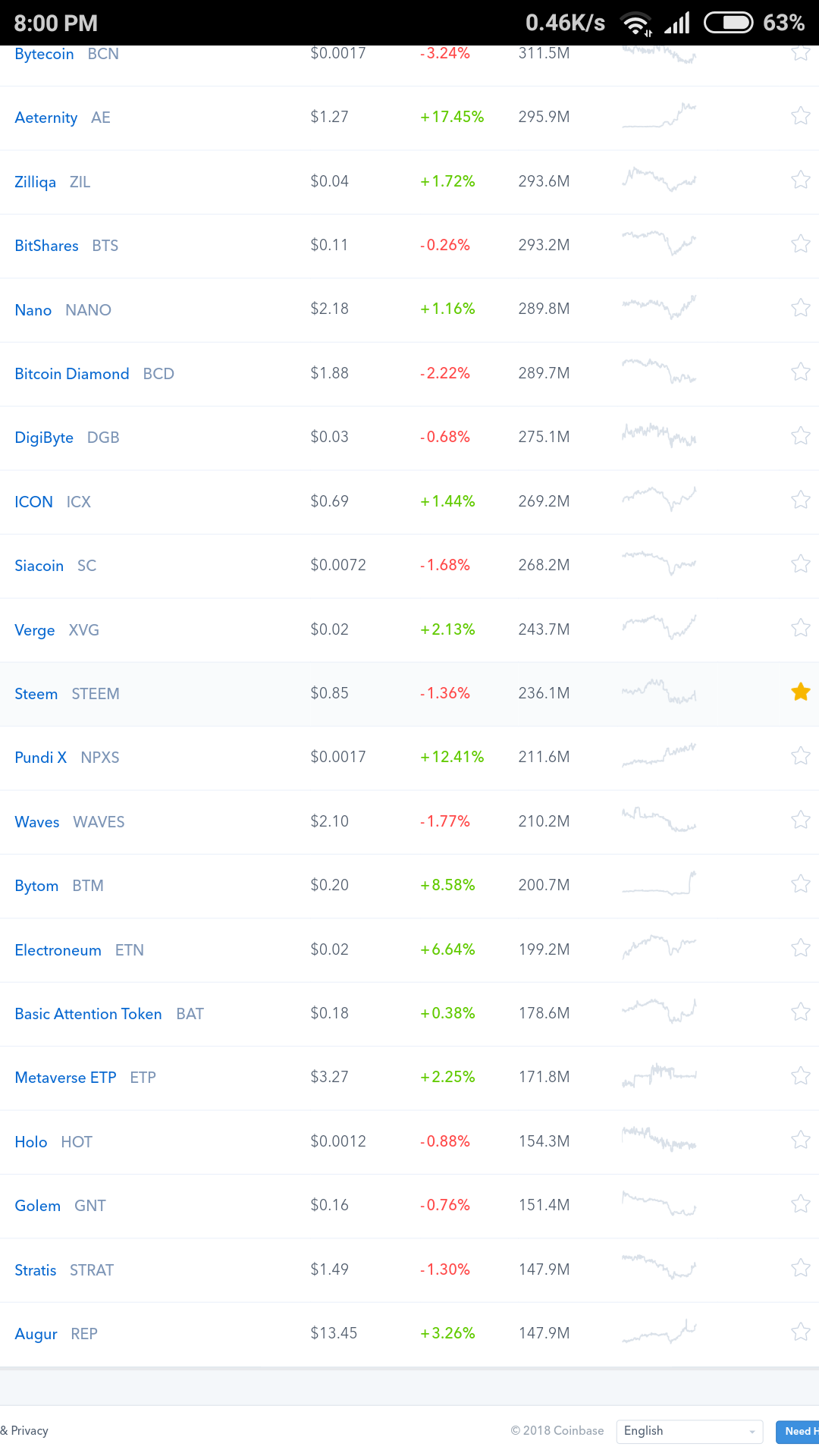Viewport: 819px width, 1456px height.
Task: Click the Need Help button
Action: 798,1431
